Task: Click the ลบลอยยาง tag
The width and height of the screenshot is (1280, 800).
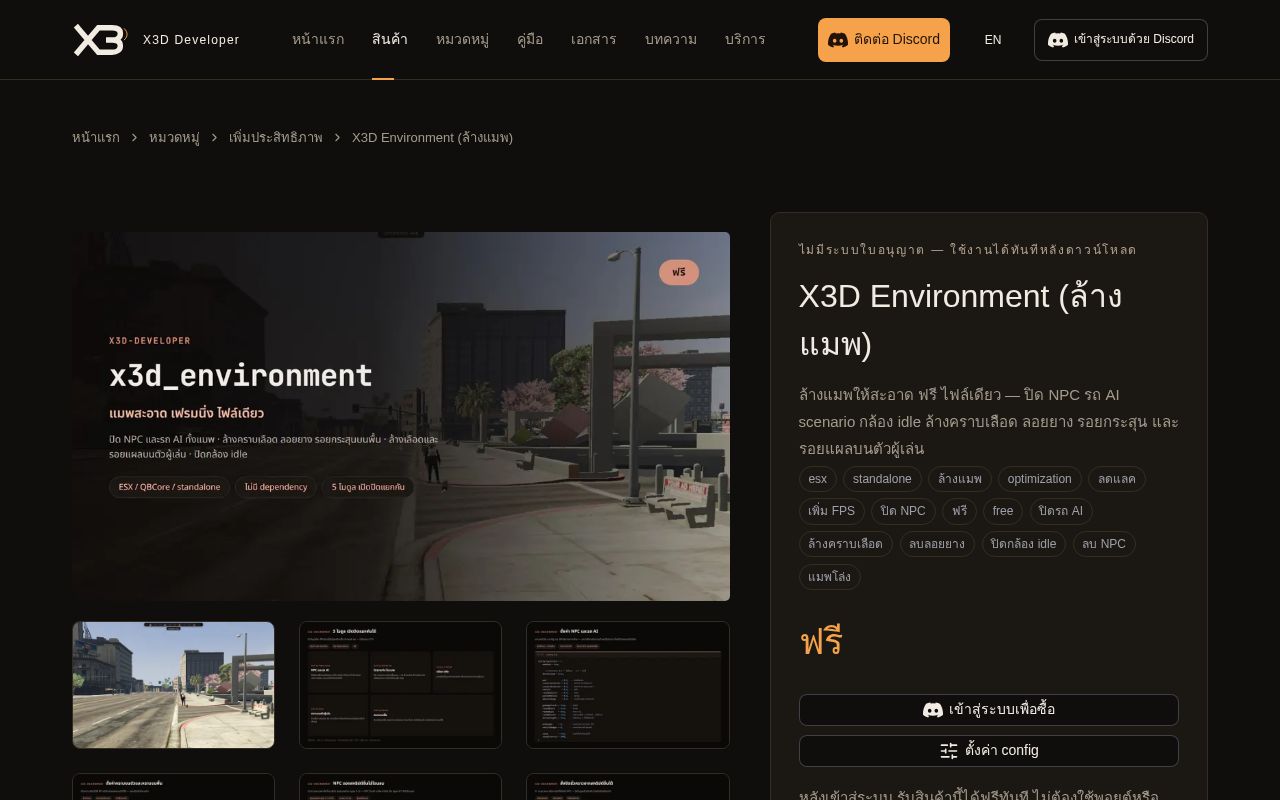Action: (x=937, y=544)
